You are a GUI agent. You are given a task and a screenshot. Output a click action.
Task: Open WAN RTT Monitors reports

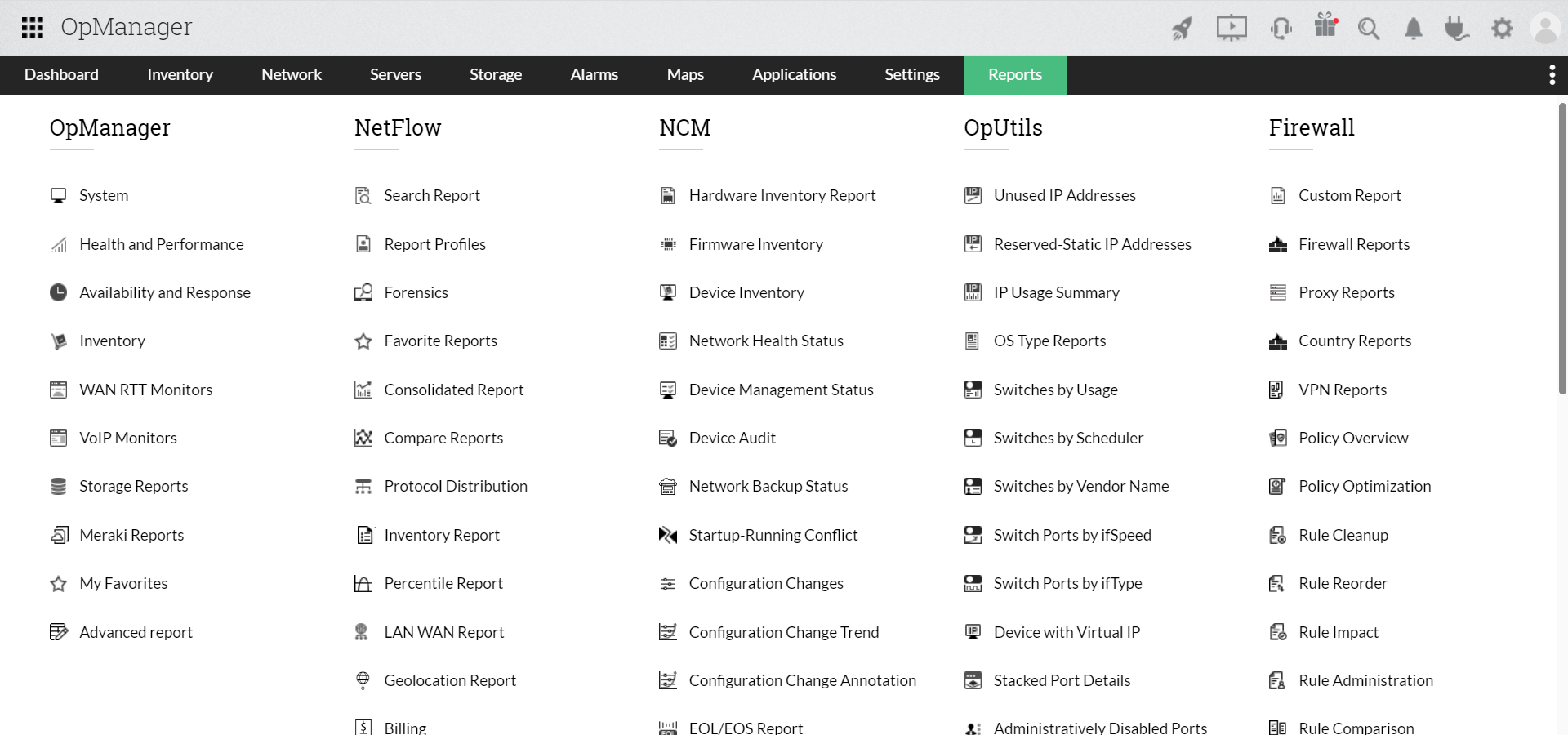145,390
